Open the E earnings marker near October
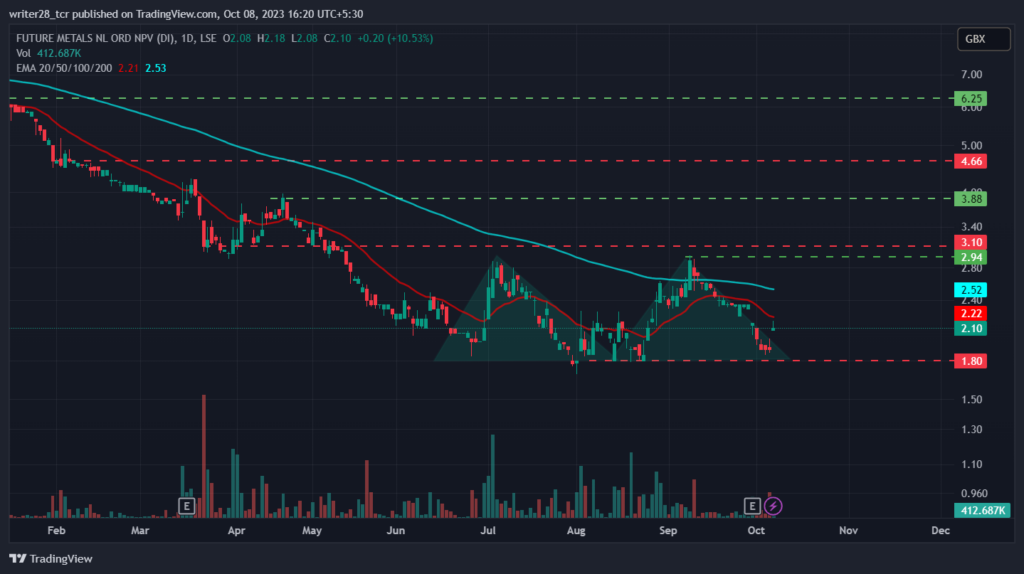This screenshot has width=1024, height=574. (x=752, y=506)
